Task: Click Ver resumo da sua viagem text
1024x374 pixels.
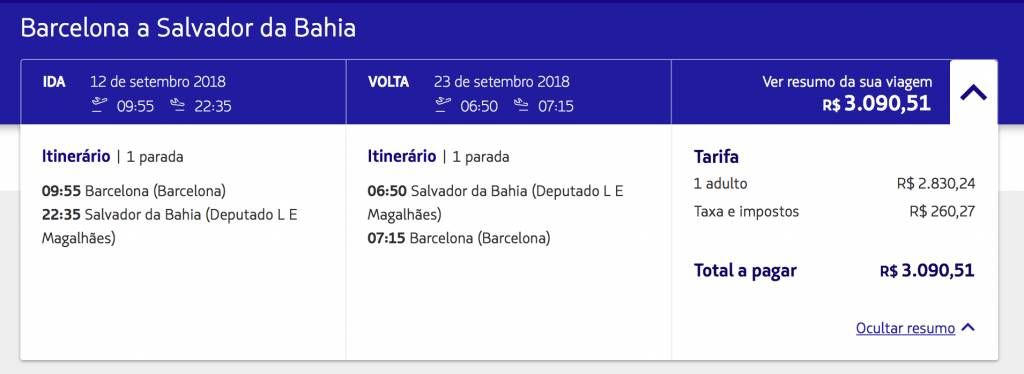Action: click(x=847, y=82)
